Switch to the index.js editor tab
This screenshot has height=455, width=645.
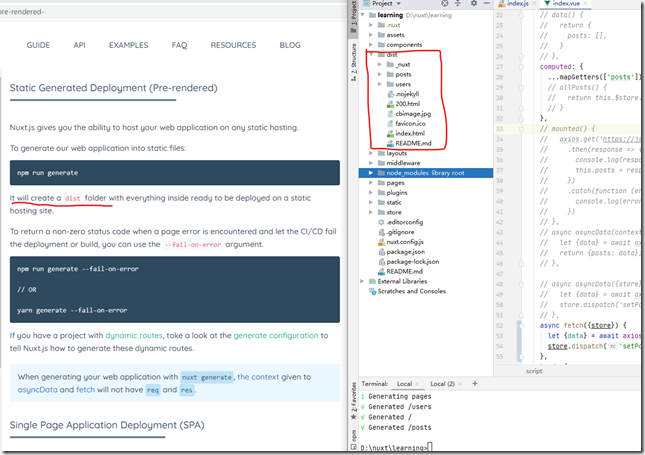[518, 3]
